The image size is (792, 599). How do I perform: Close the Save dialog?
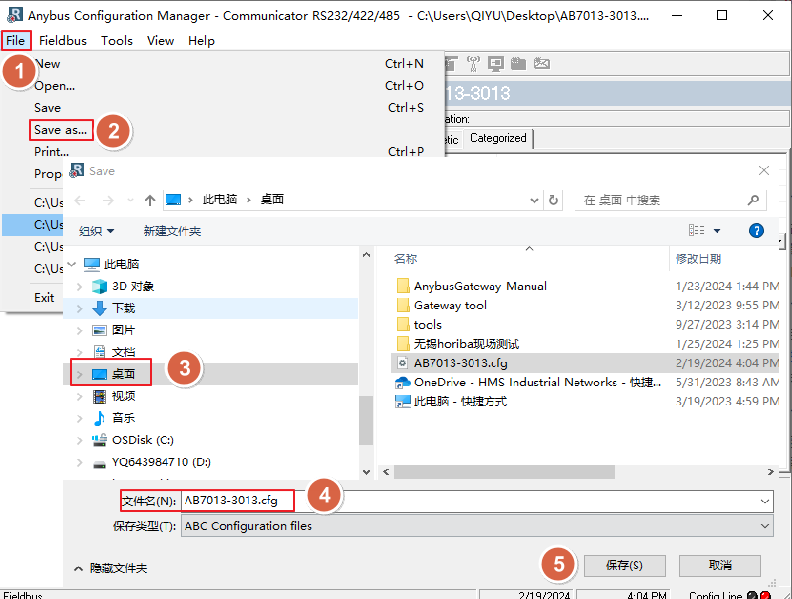point(764,171)
